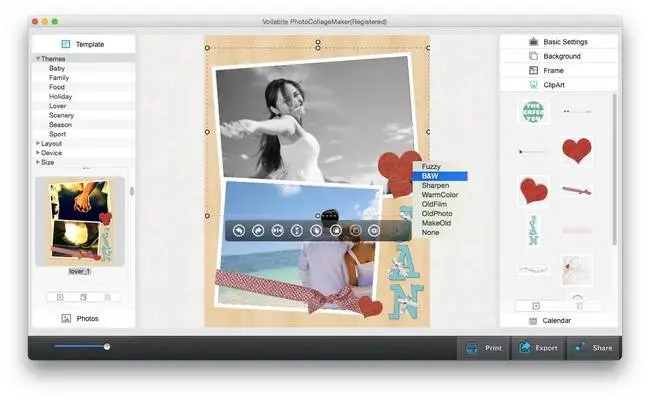Collapse the Themes tree section

click(x=38, y=58)
